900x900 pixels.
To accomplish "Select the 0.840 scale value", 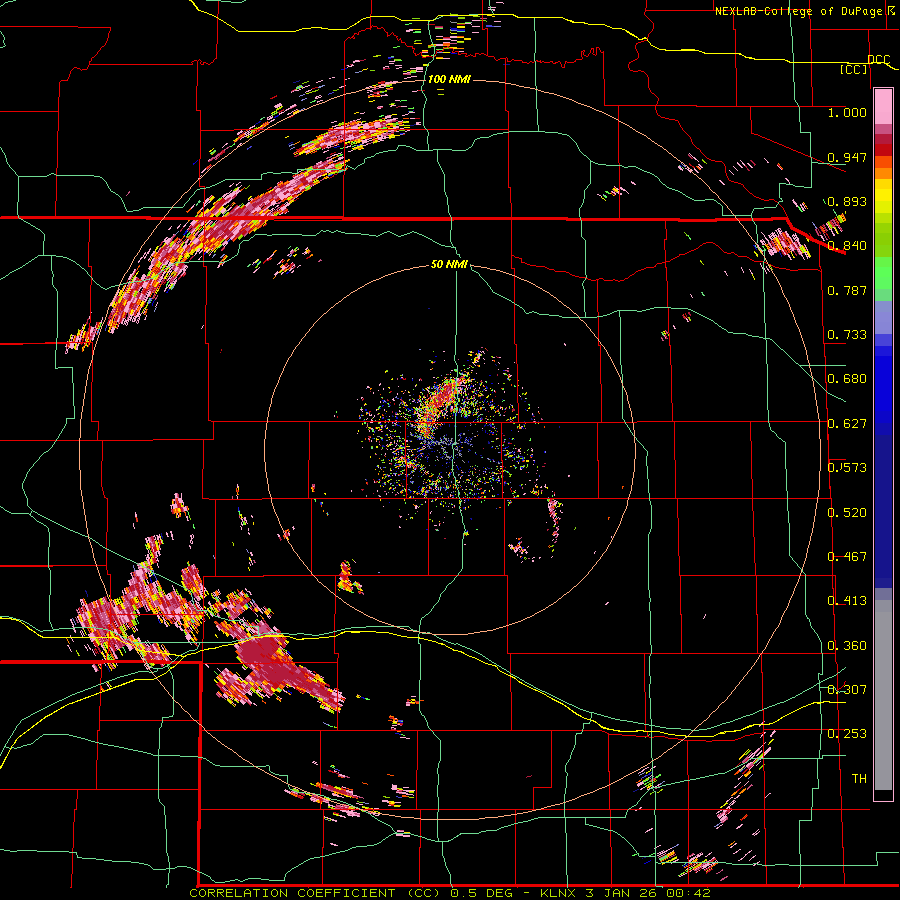I will [847, 246].
